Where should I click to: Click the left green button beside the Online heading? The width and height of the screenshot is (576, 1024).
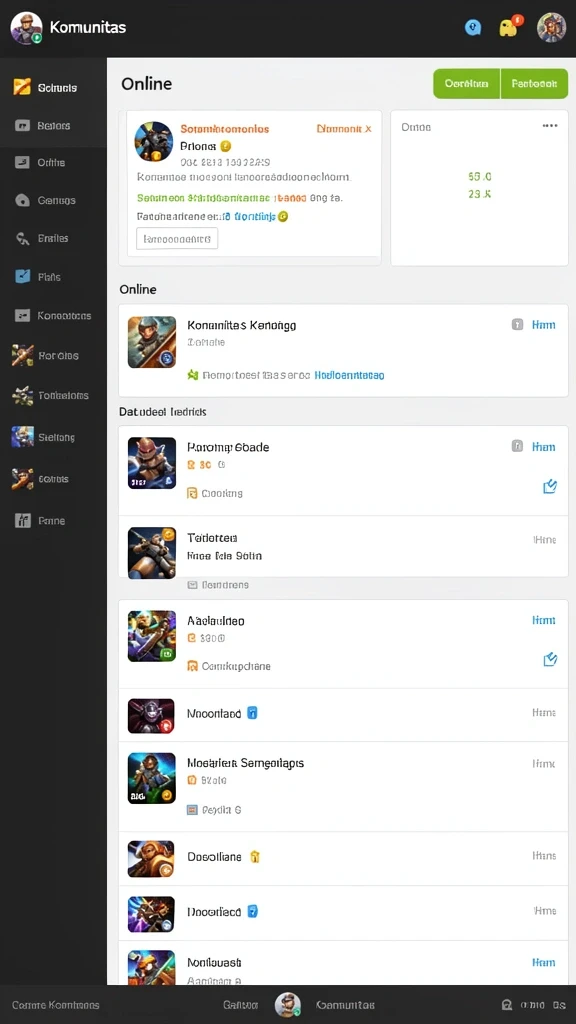point(466,84)
